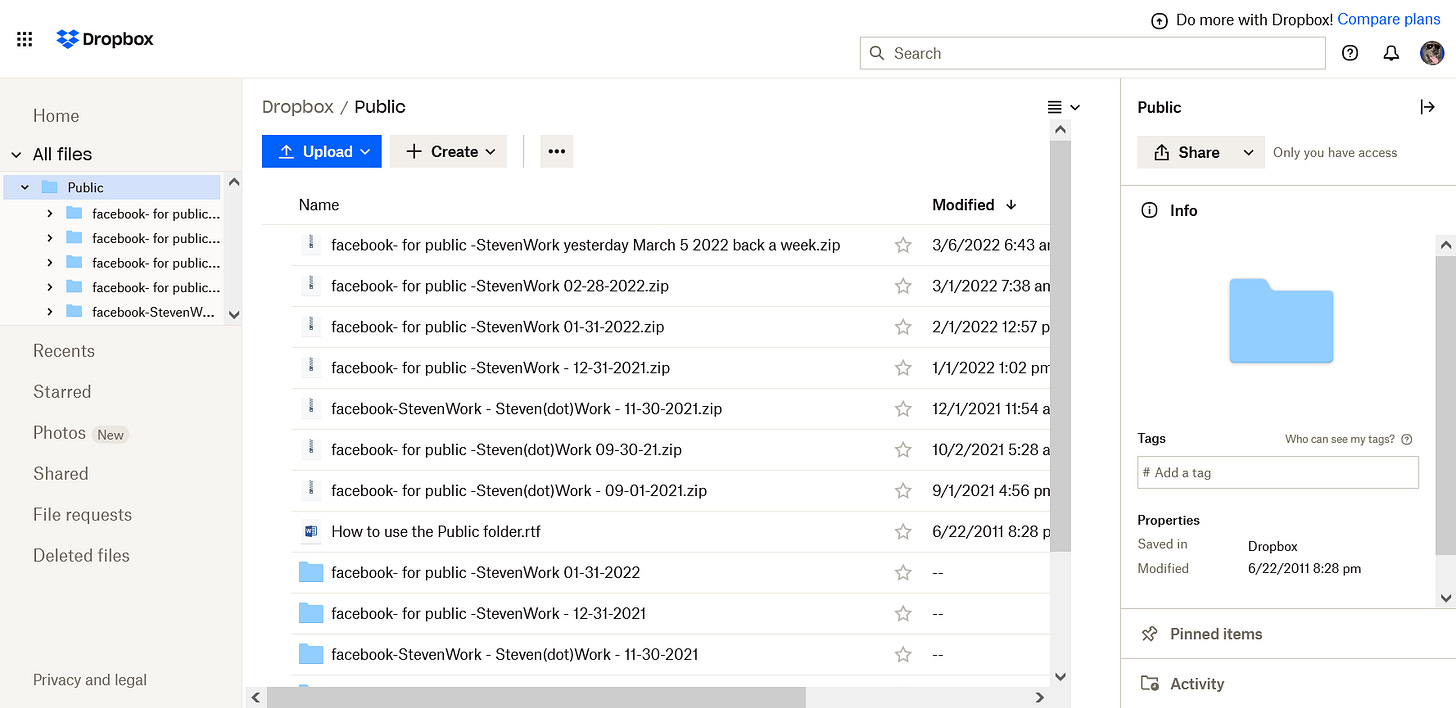Click the details pane vertical scrollbar
Viewport: 1456px width, 708px height.
click(x=1445, y=405)
